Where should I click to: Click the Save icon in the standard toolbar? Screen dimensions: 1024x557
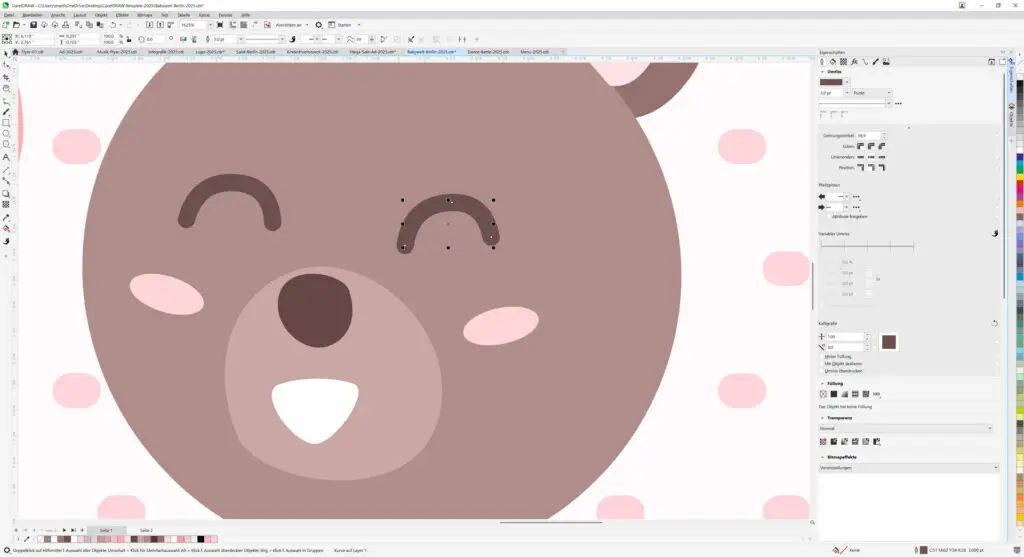point(33,25)
